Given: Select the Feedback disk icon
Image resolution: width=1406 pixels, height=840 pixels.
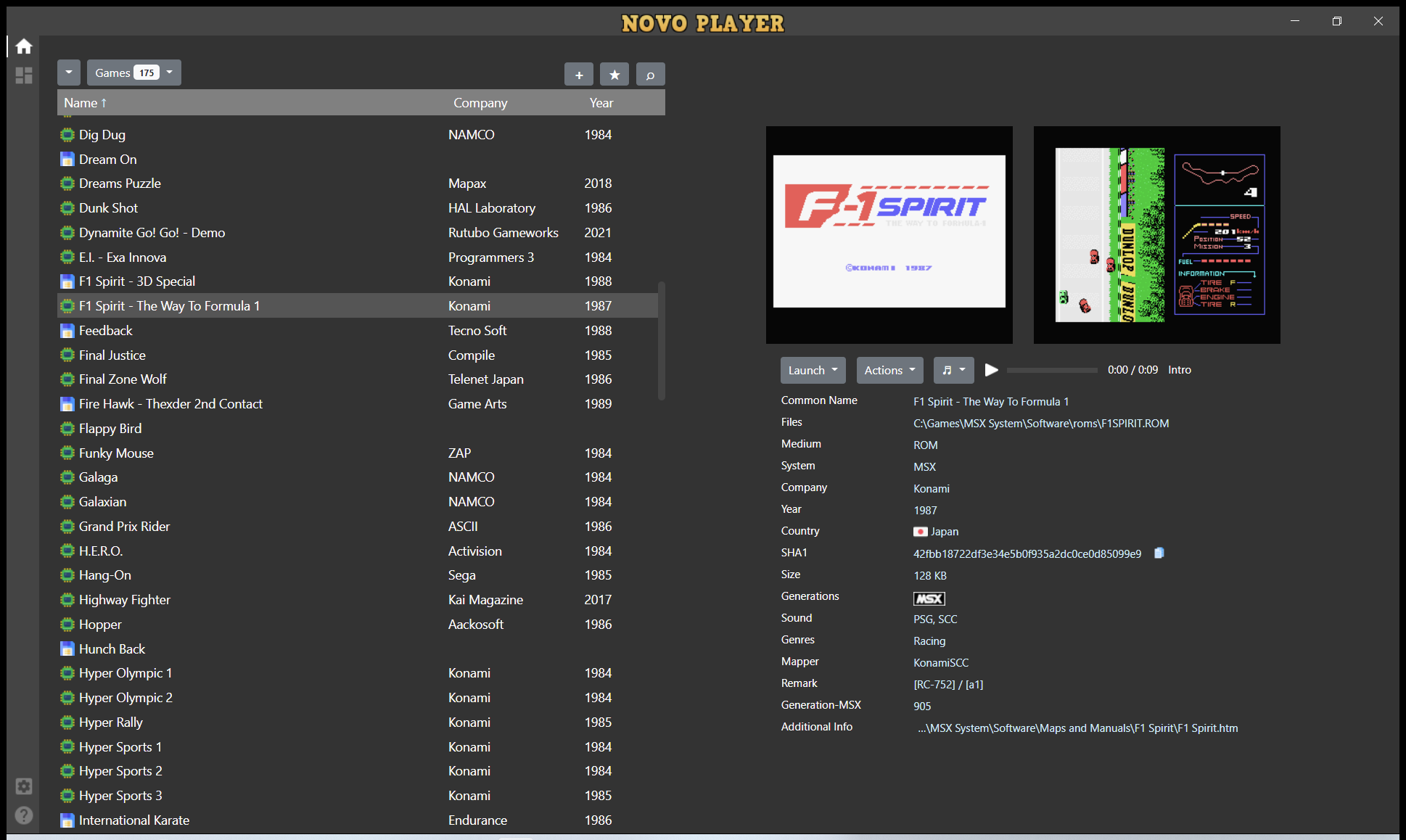Looking at the screenshot, I should [67, 331].
